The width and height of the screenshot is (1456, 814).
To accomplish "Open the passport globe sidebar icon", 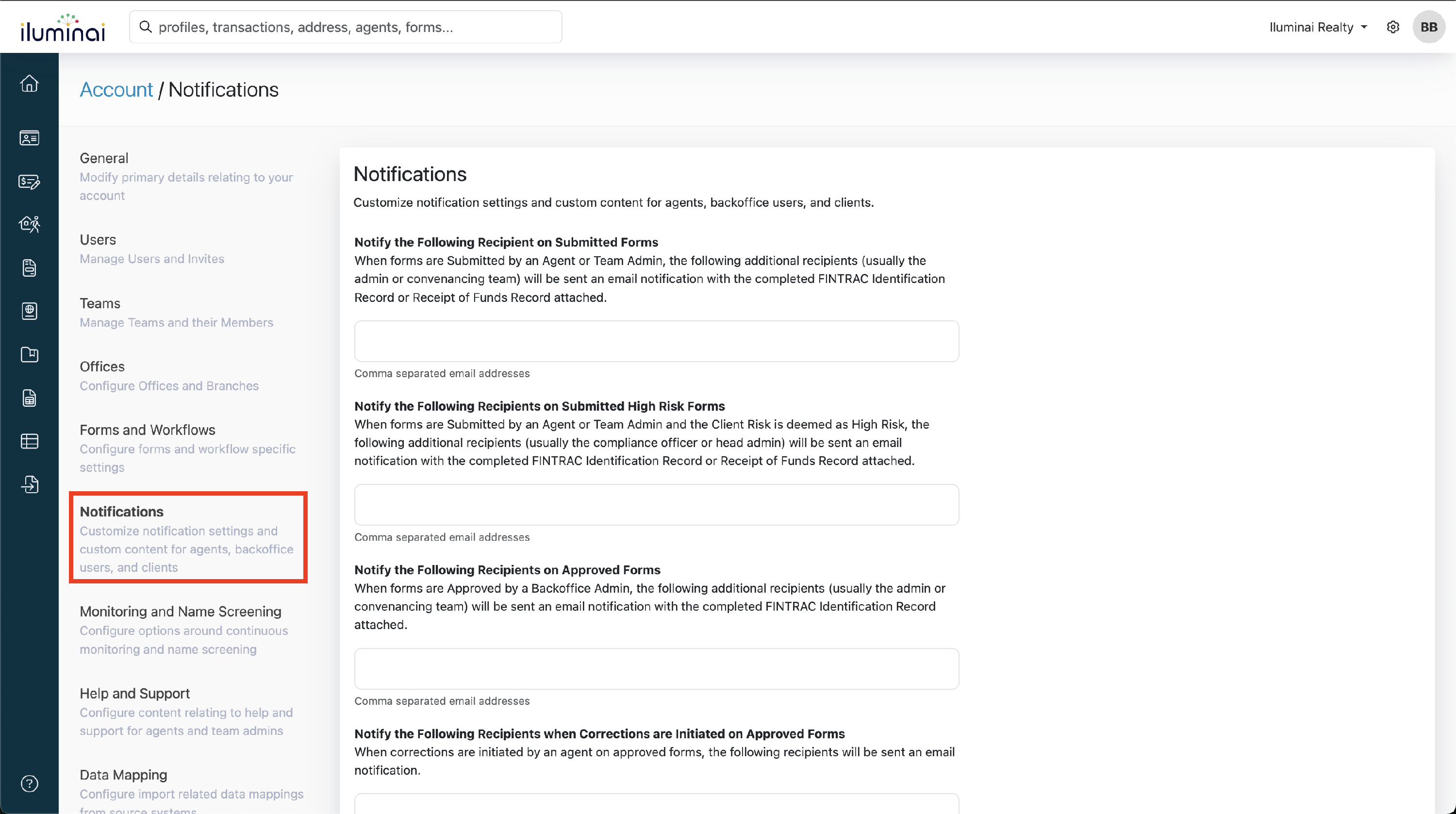I will click(x=30, y=311).
